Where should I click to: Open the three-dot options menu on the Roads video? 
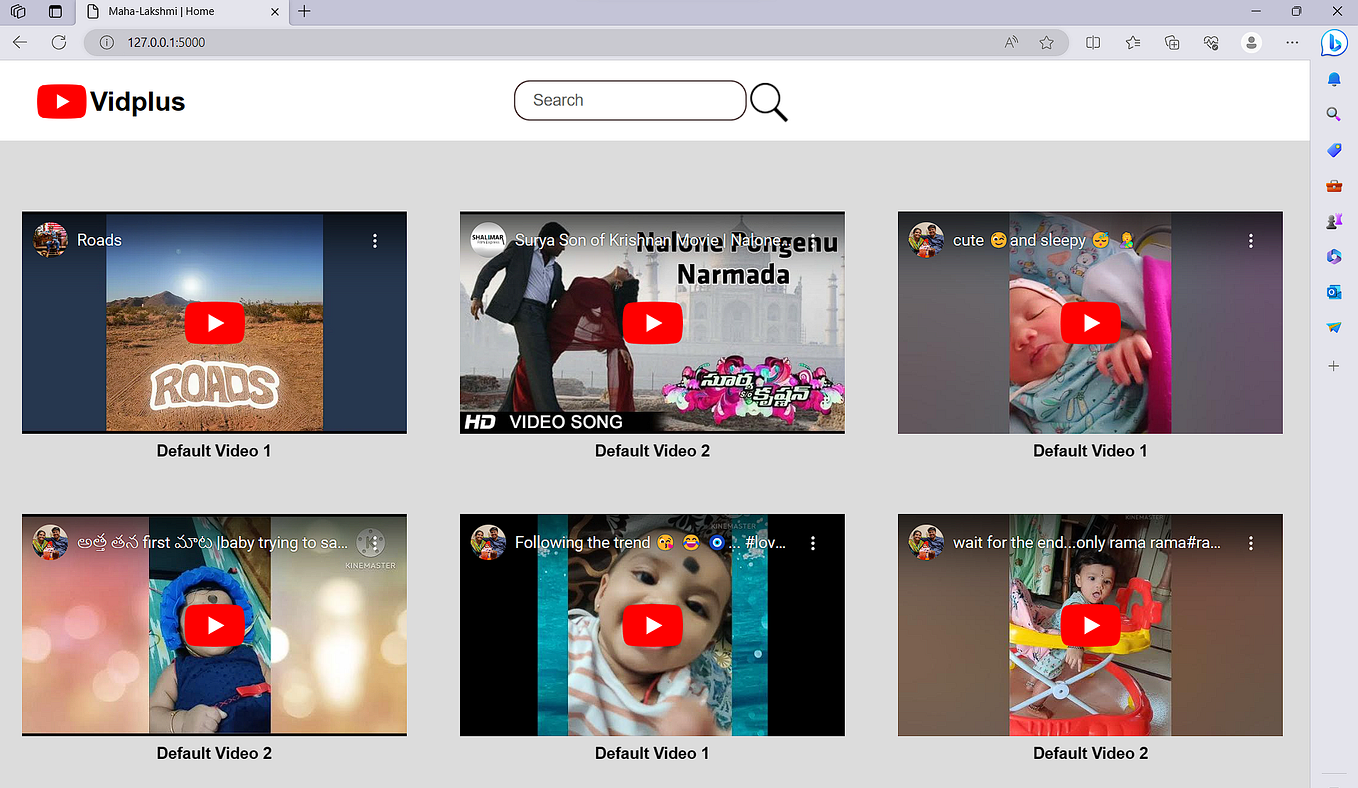[375, 240]
